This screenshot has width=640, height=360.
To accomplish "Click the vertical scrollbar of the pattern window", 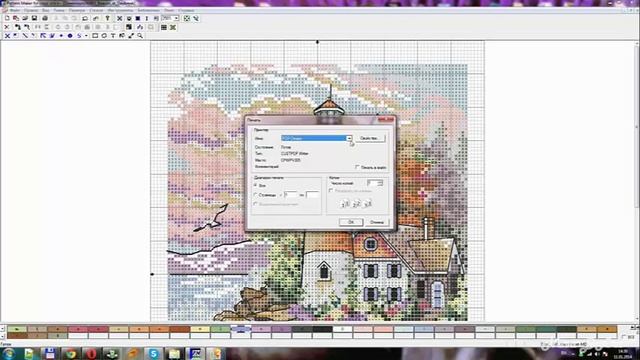I will (x=637, y=180).
